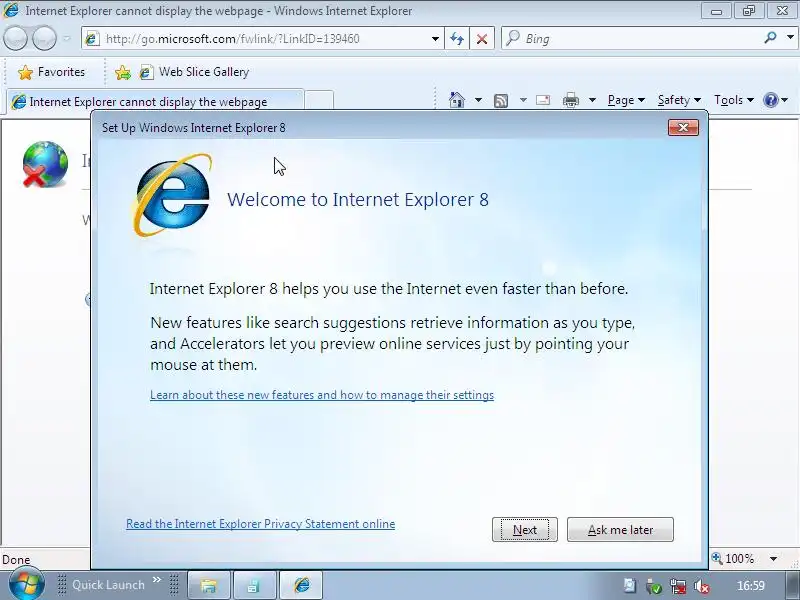This screenshot has height=600, width=800.
Task: Open the folder taskbar button
Action: coord(209,585)
